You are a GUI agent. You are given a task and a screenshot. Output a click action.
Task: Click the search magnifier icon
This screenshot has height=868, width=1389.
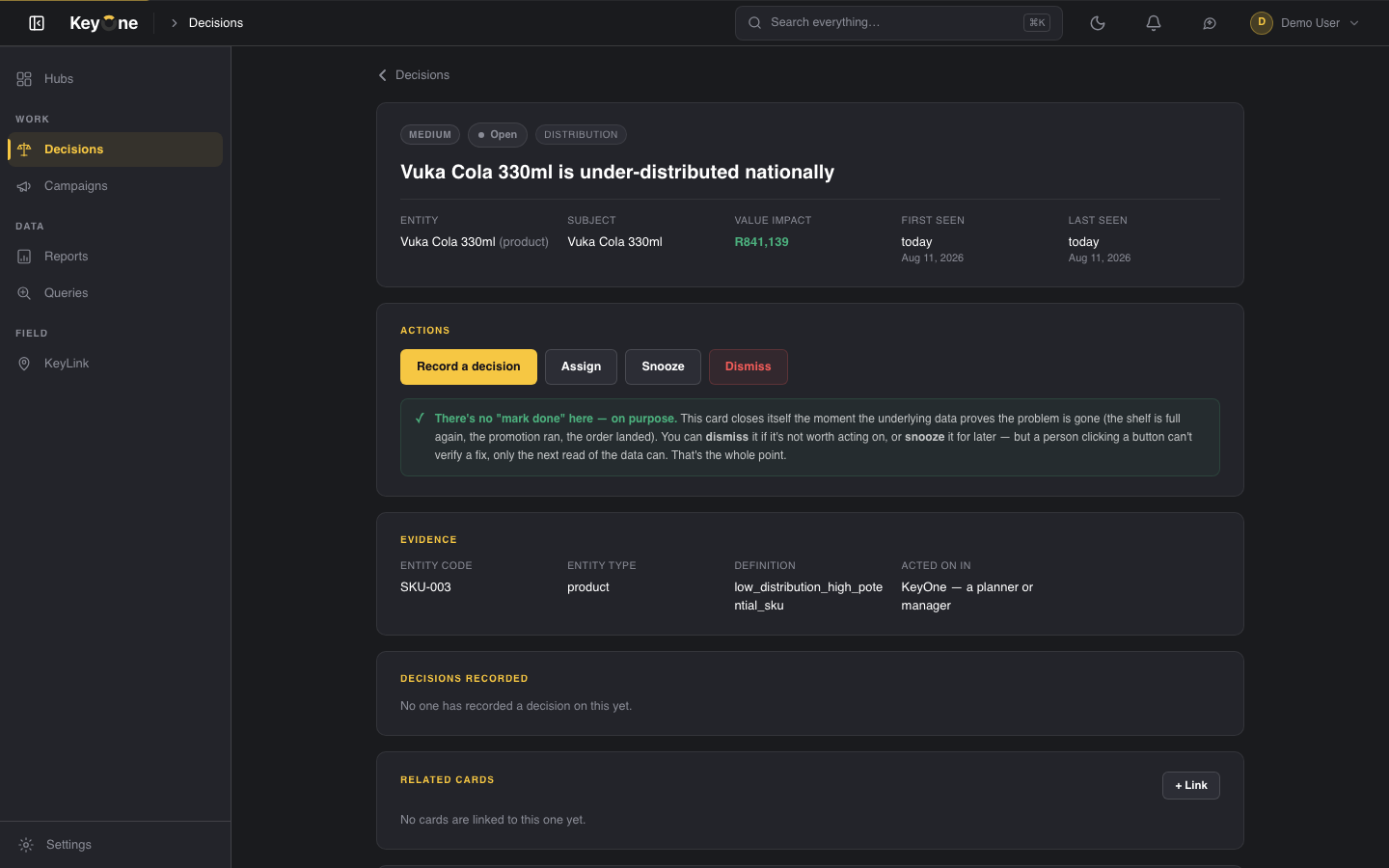[755, 23]
